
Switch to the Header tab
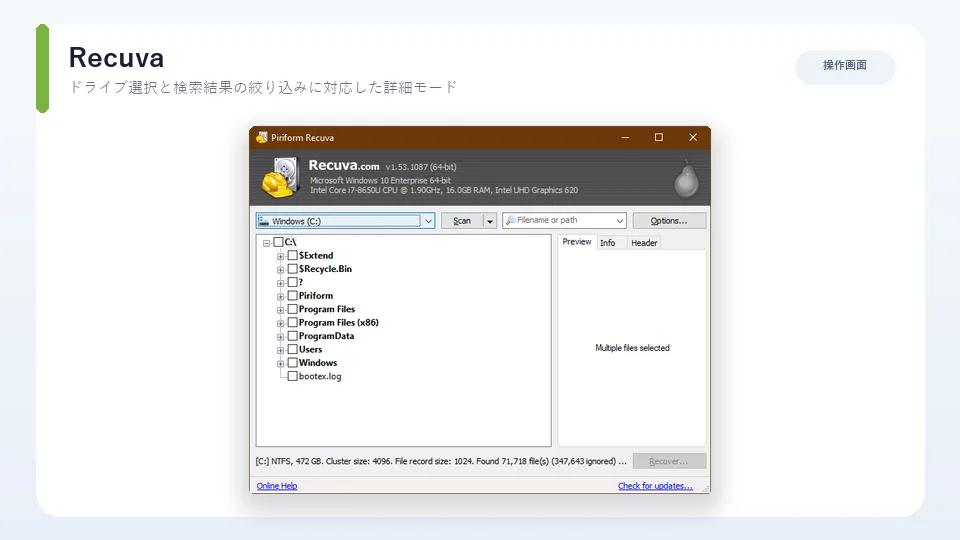pyautogui.click(x=644, y=243)
